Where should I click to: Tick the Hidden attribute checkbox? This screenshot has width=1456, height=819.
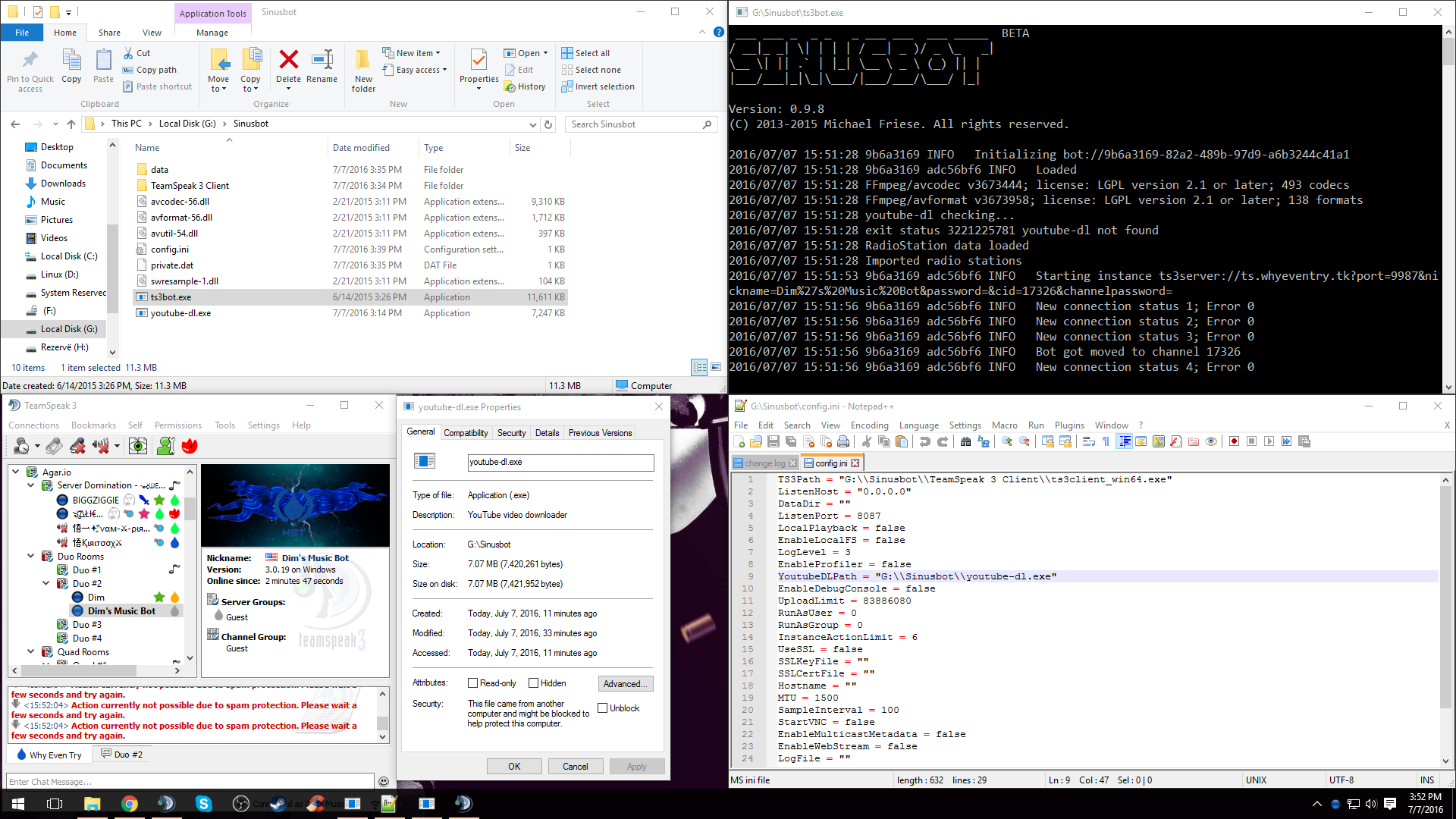[533, 683]
